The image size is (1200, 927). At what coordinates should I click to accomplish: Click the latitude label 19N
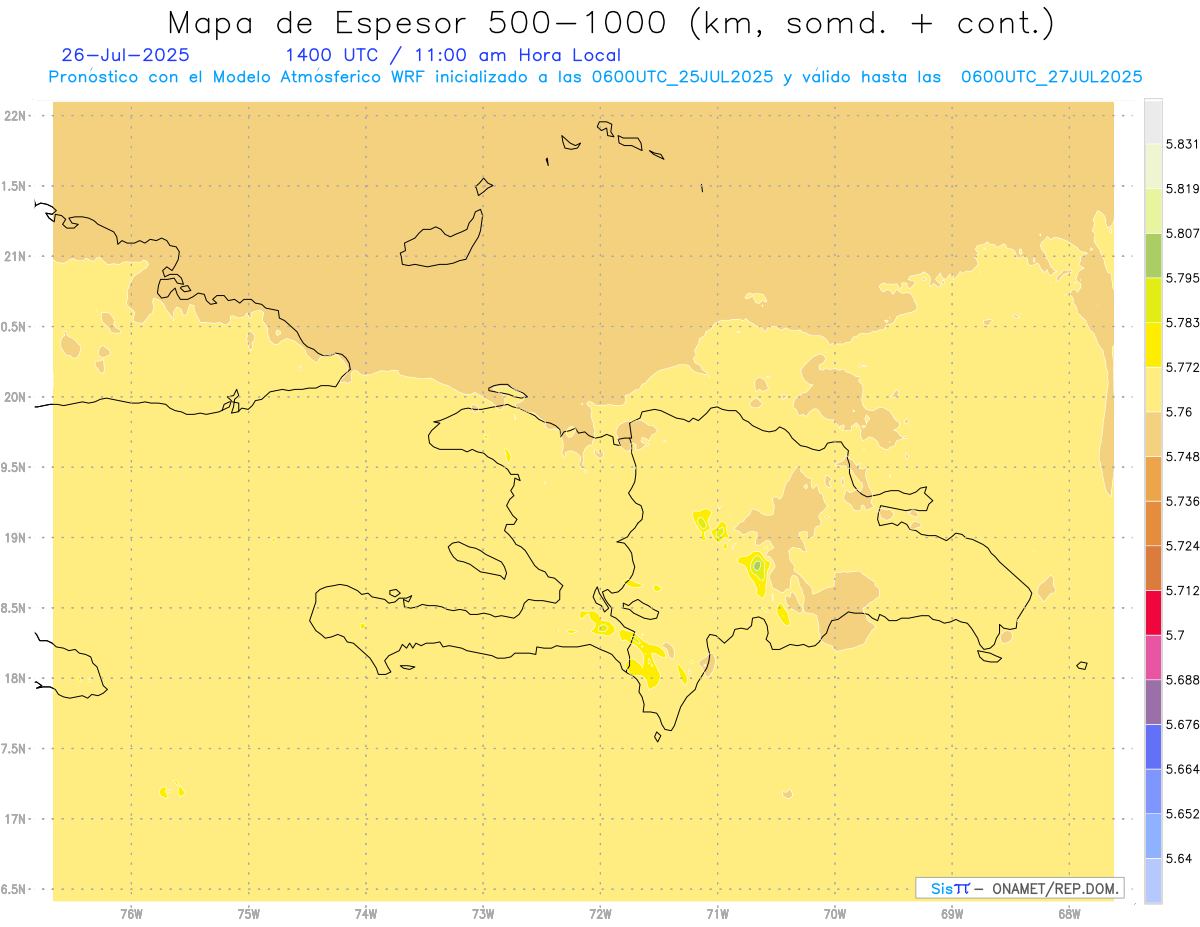tap(15, 537)
